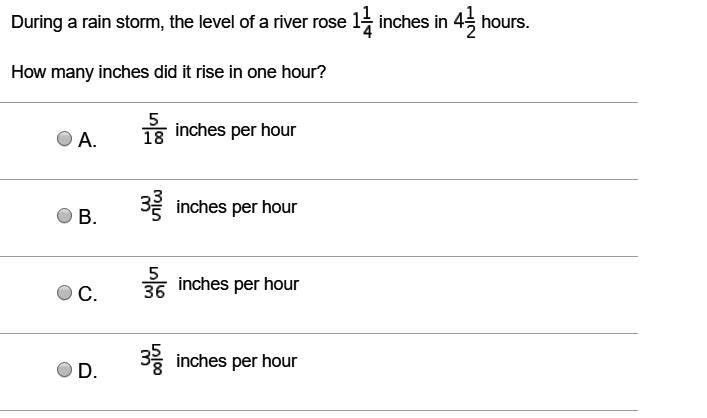The image size is (707, 418).
Task: Mark the option C radio button
Action: click(x=66, y=294)
